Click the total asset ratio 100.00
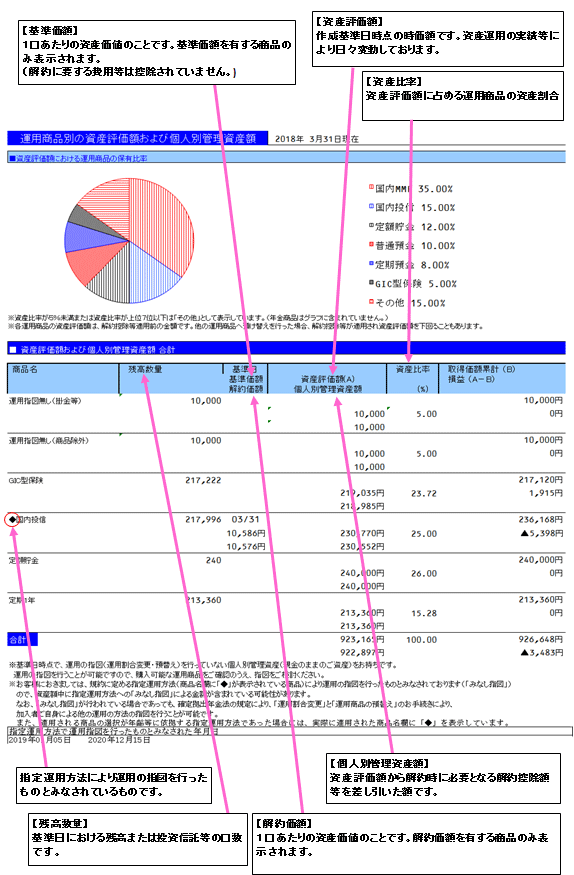This screenshot has width=574, height=875. pos(422,640)
